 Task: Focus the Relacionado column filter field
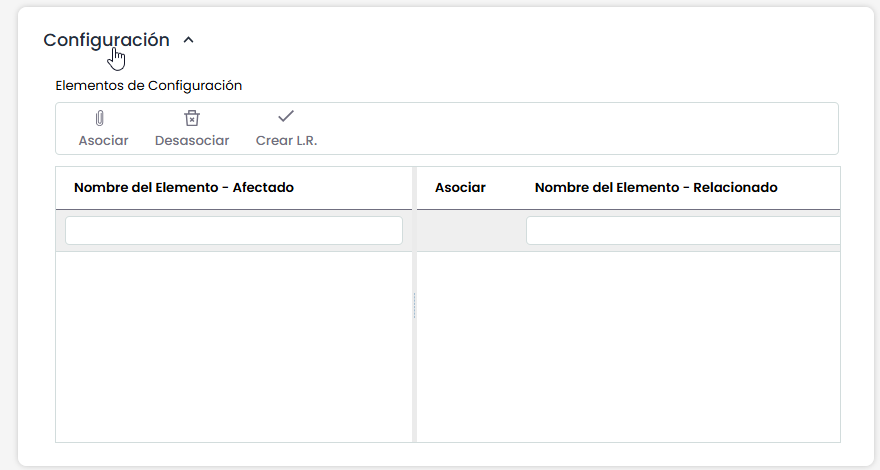682,231
